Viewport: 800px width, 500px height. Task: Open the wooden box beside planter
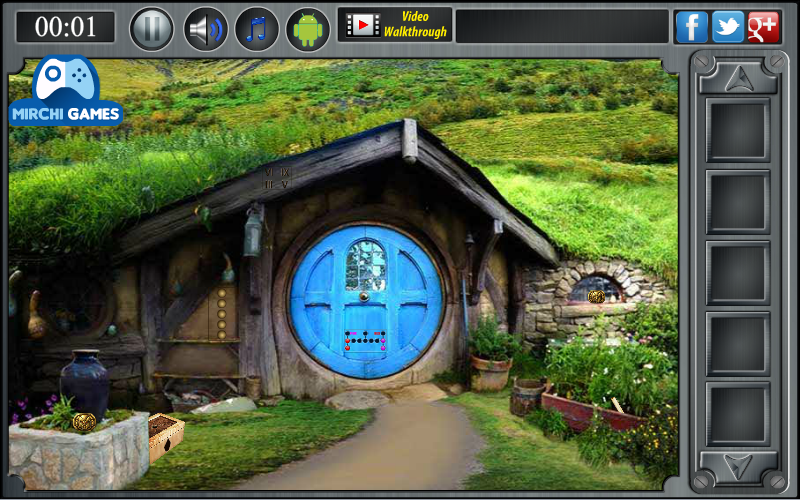click(x=166, y=436)
